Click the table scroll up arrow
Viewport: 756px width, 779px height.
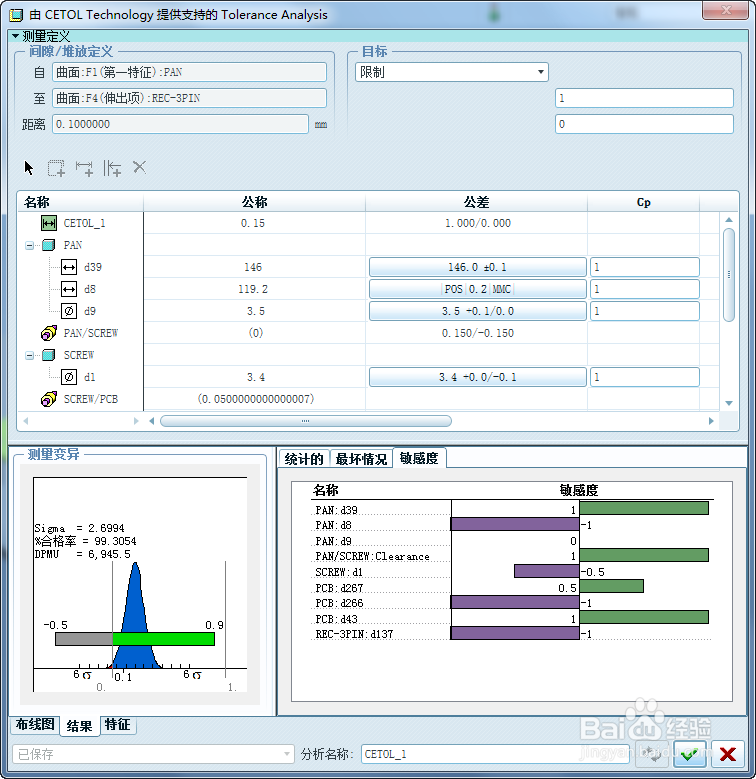[x=729, y=220]
